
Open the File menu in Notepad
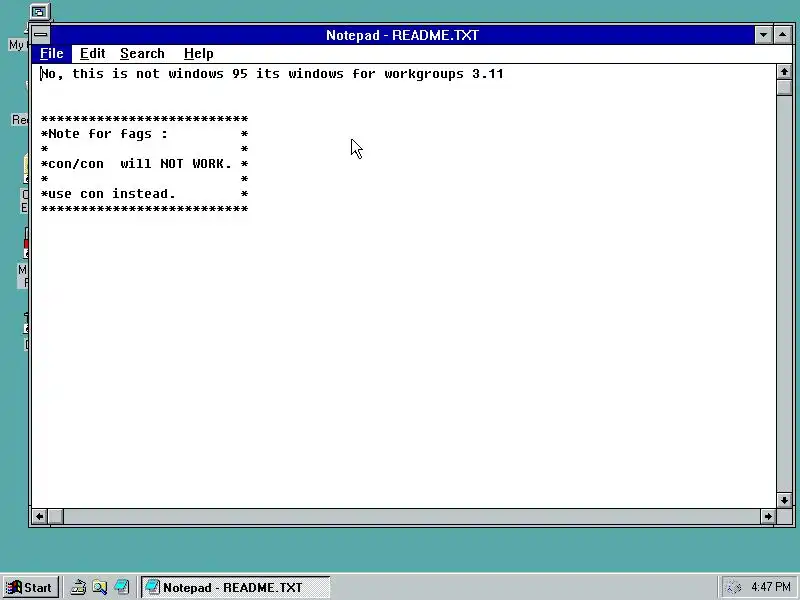coord(52,54)
